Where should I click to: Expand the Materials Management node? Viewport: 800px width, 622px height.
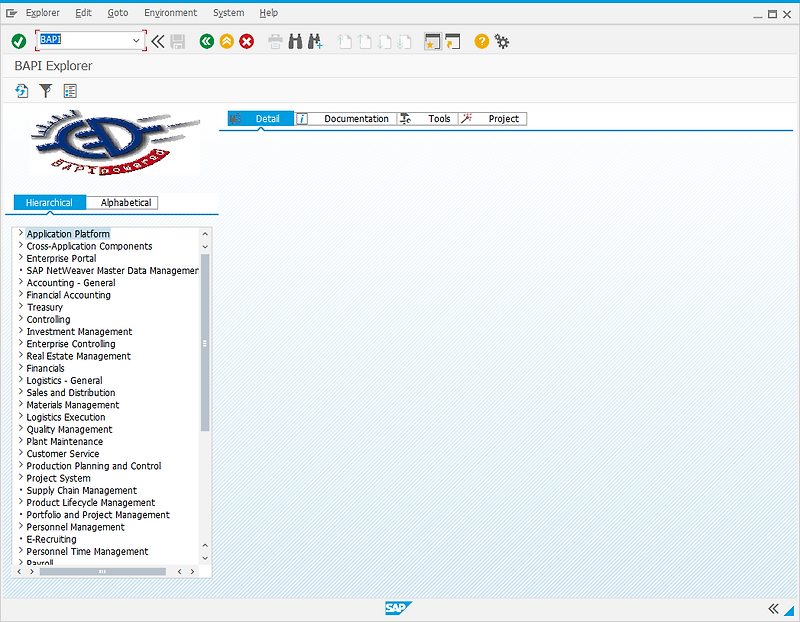click(x=21, y=404)
